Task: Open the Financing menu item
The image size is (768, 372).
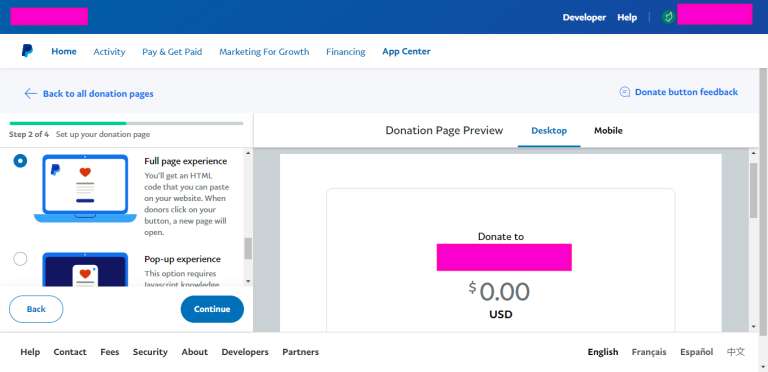Action: coord(345,51)
